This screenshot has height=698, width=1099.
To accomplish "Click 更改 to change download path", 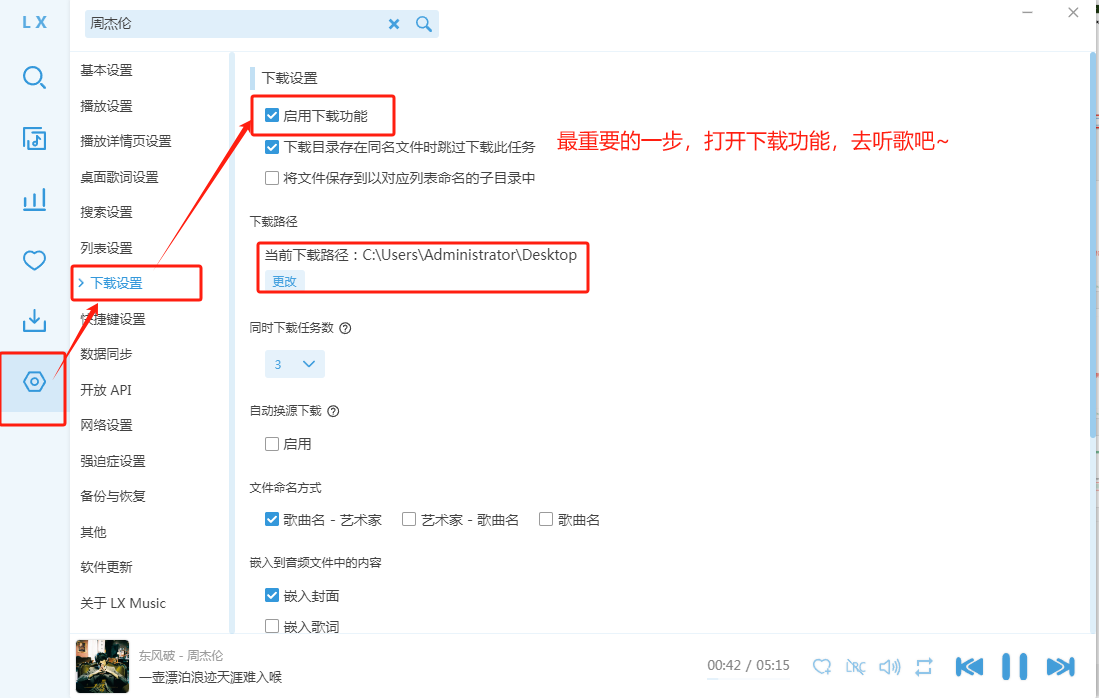I will click(x=285, y=281).
